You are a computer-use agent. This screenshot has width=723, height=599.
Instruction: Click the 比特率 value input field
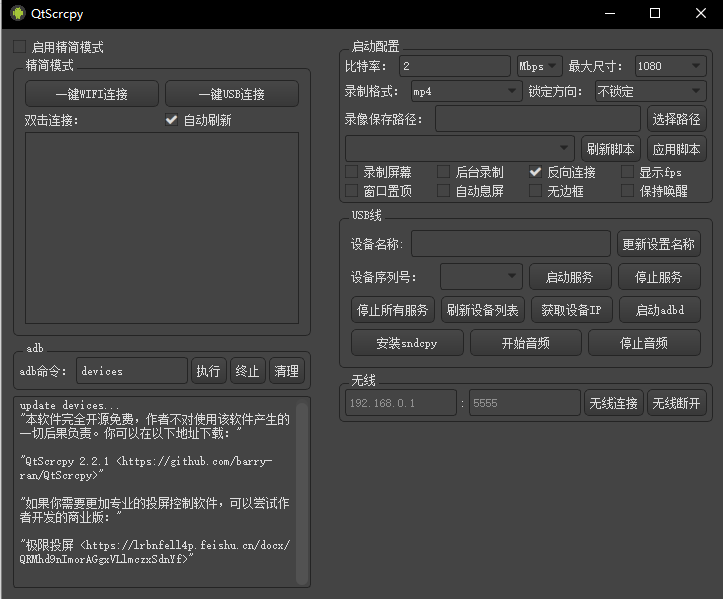(455, 66)
